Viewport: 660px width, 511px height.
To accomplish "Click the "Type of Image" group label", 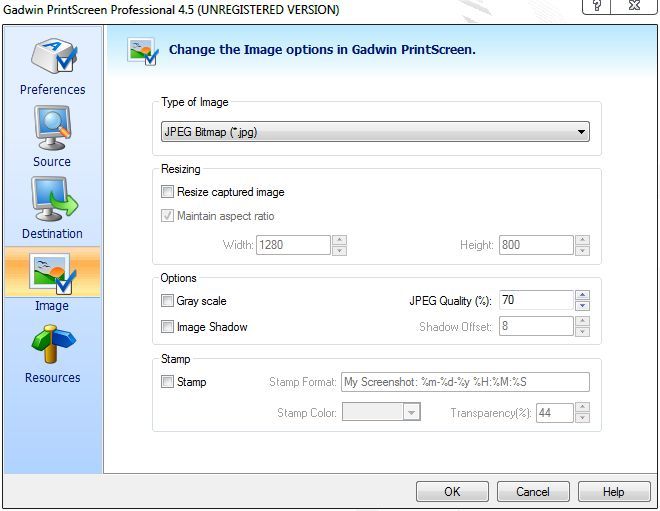I will click(x=194, y=102).
